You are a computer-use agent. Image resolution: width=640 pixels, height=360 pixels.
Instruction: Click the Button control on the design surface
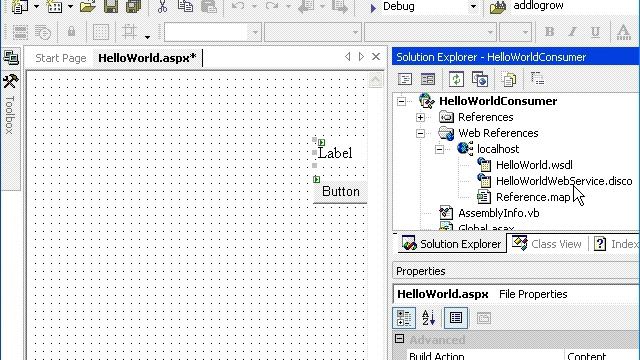(340, 191)
